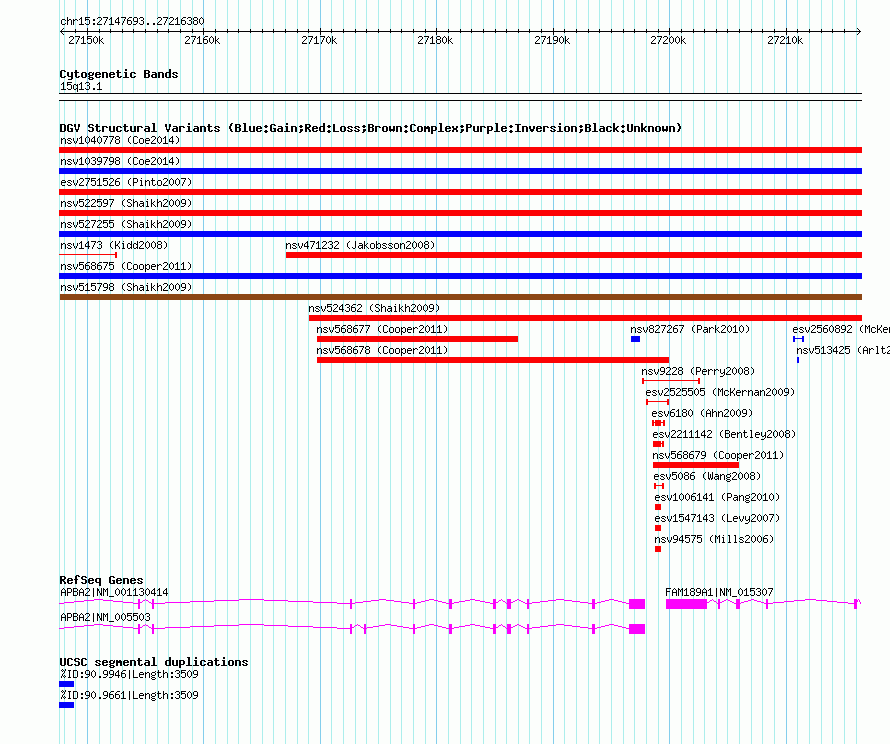This screenshot has width=890, height=744.
Task: Click the blue block under %ID:90.9946
Action: click(66, 684)
